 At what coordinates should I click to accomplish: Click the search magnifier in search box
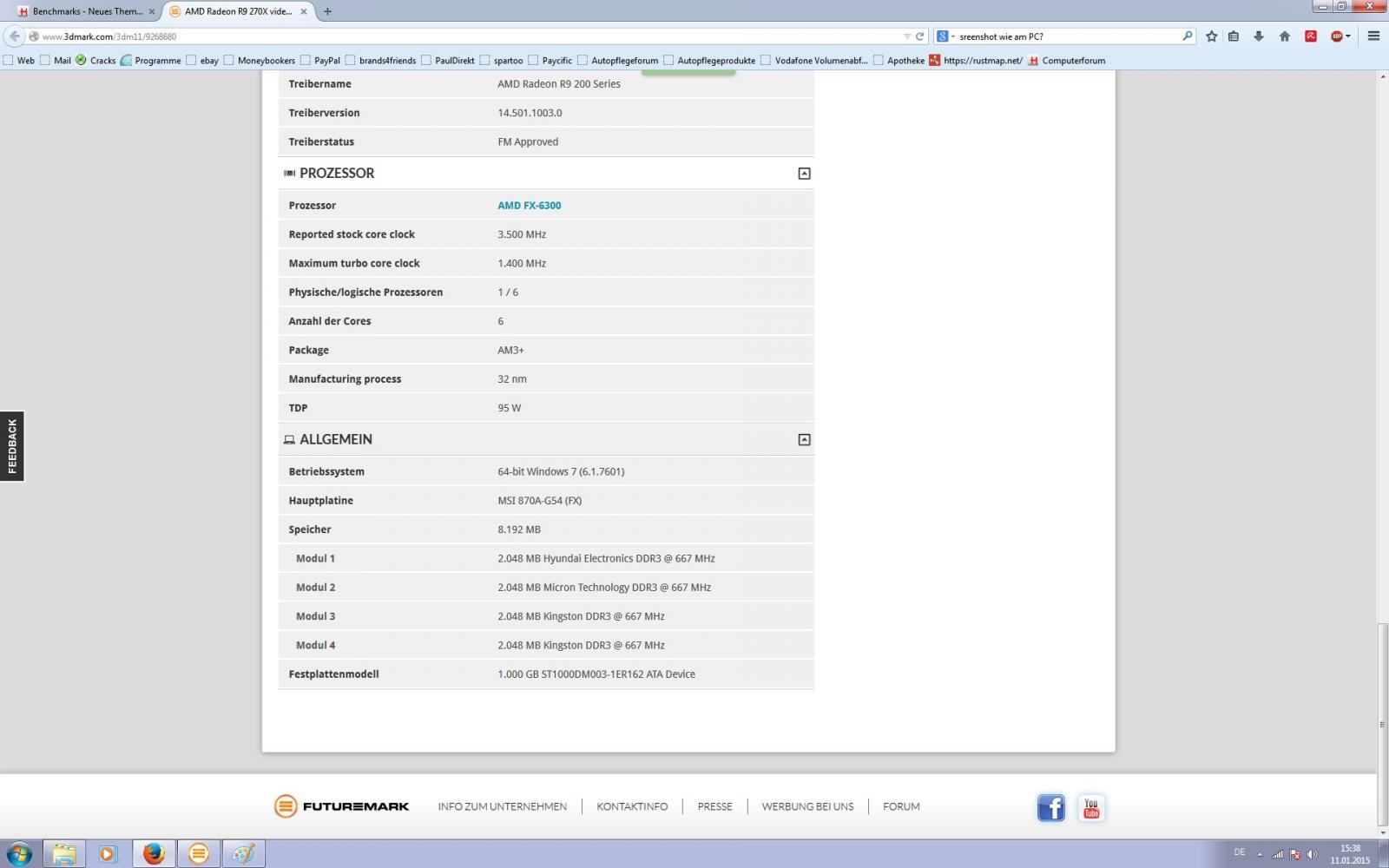coord(1187,36)
